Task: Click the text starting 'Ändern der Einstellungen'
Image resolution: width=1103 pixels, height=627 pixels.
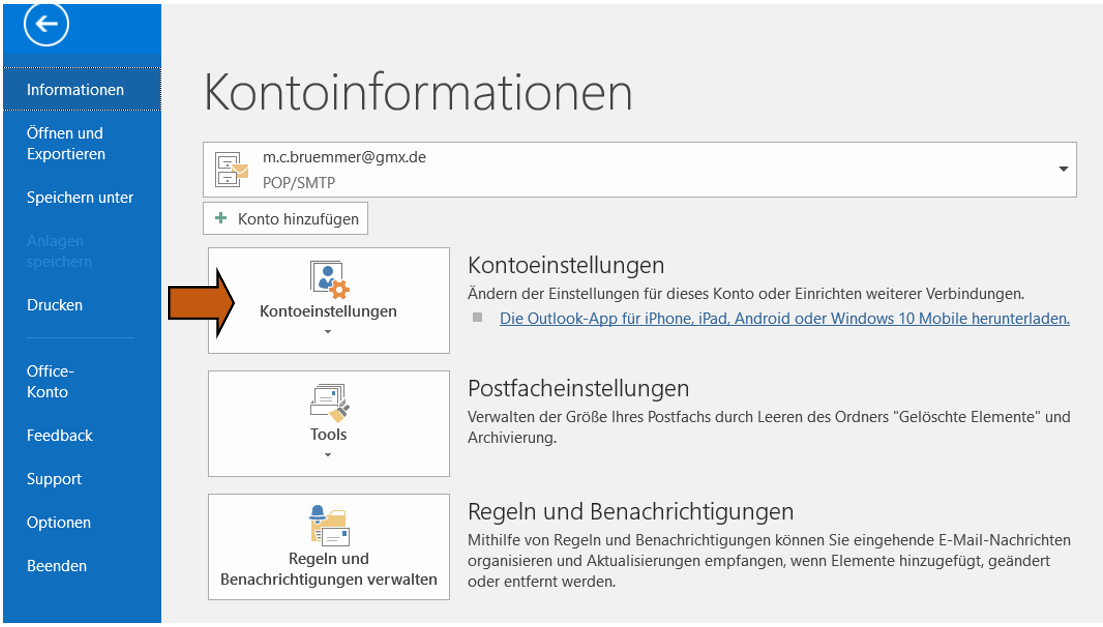Action: [x=746, y=293]
